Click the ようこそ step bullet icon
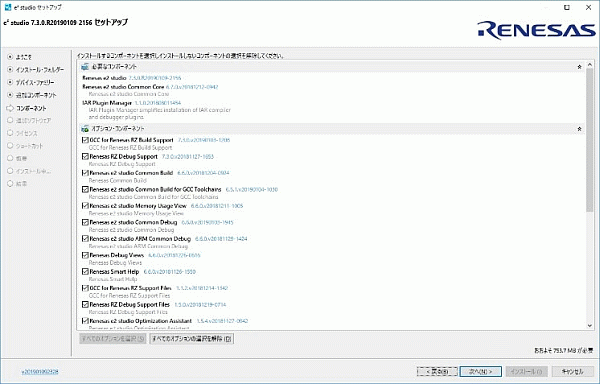600x384 pixels. (10, 57)
